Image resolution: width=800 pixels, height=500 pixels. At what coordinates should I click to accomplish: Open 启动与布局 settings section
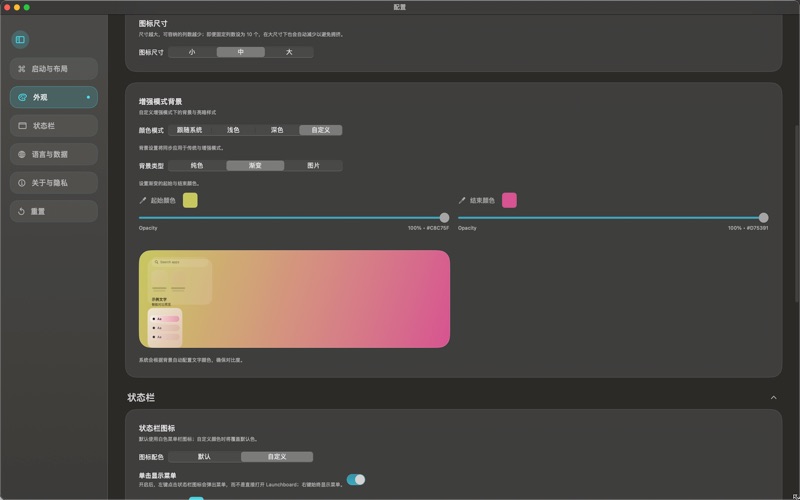54,68
